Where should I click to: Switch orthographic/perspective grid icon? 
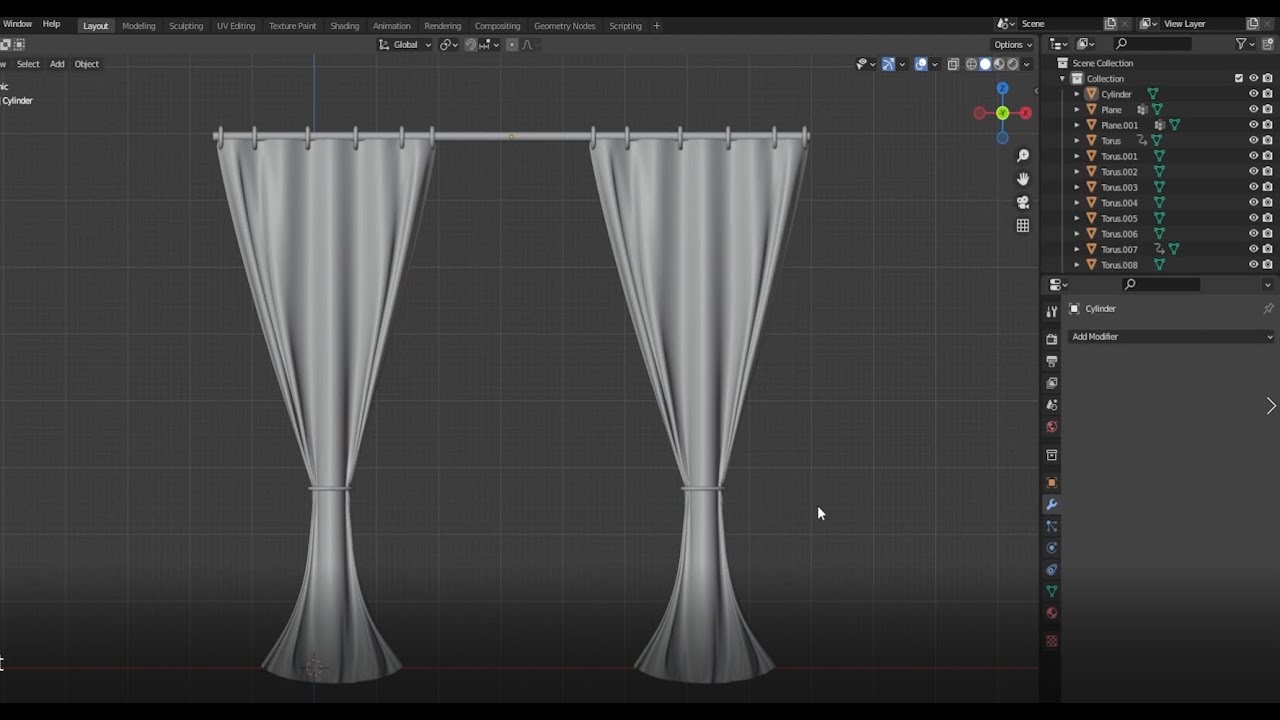(x=1023, y=226)
